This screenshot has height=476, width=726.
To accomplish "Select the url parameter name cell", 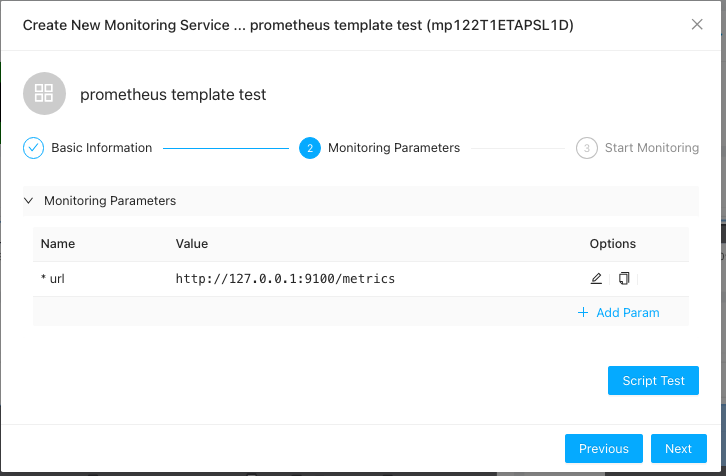I will (x=53, y=279).
